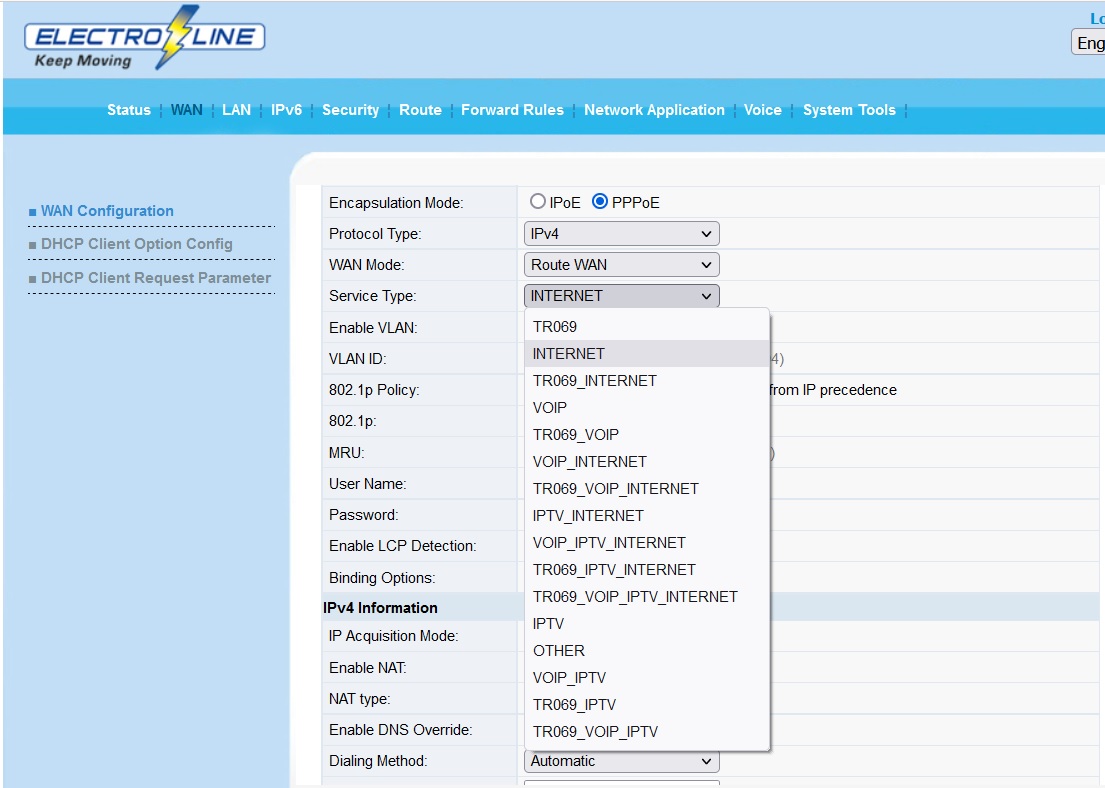The image size is (1105, 788).
Task: Pick TR069_INTERNET in the dropdown list
Action: coord(594,381)
